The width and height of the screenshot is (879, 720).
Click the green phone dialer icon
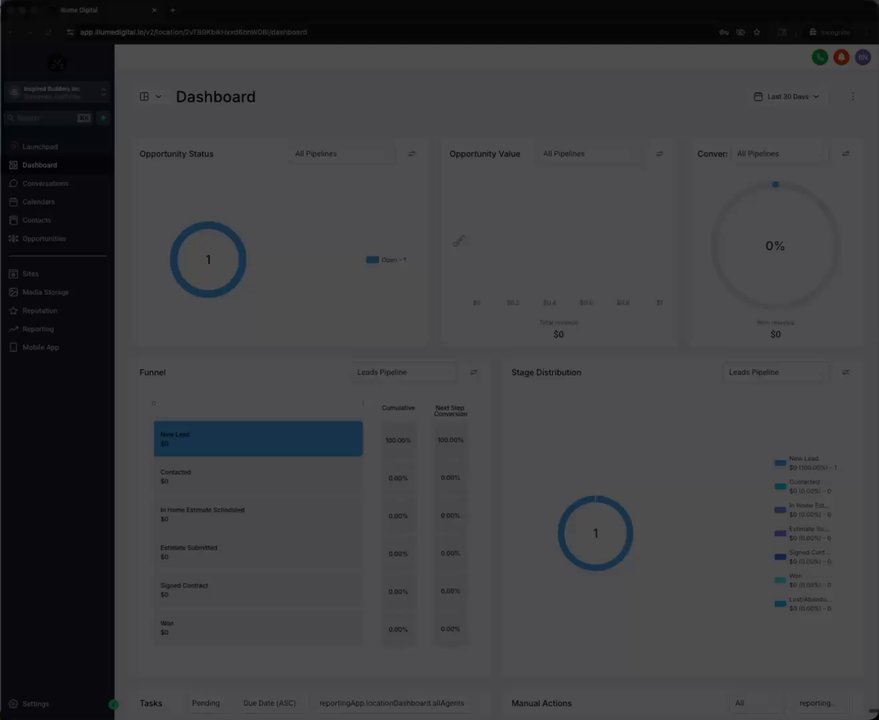click(820, 57)
